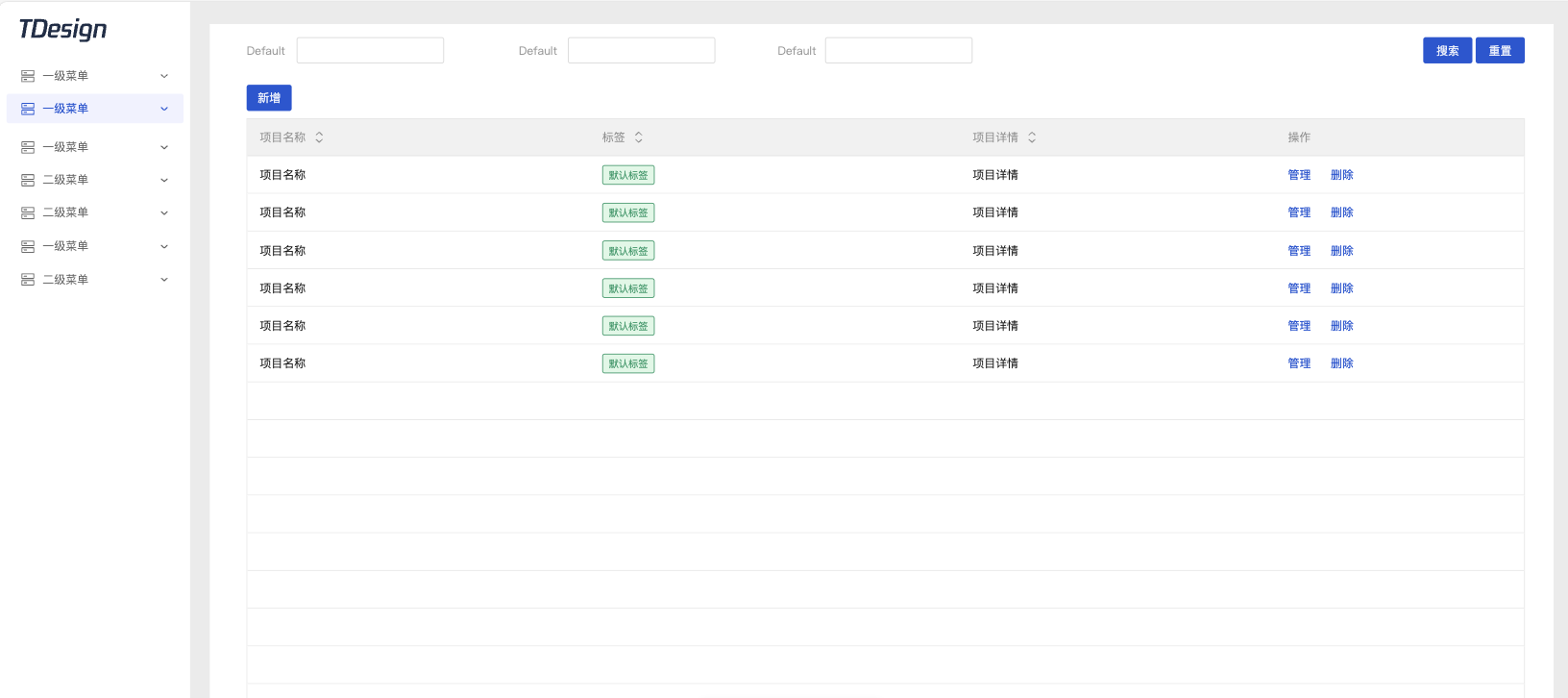This screenshot has height=698, width=1568.
Task: Click the icon of the bottom 二级菜单 sidebar item
Action: pyautogui.click(x=28, y=280)
